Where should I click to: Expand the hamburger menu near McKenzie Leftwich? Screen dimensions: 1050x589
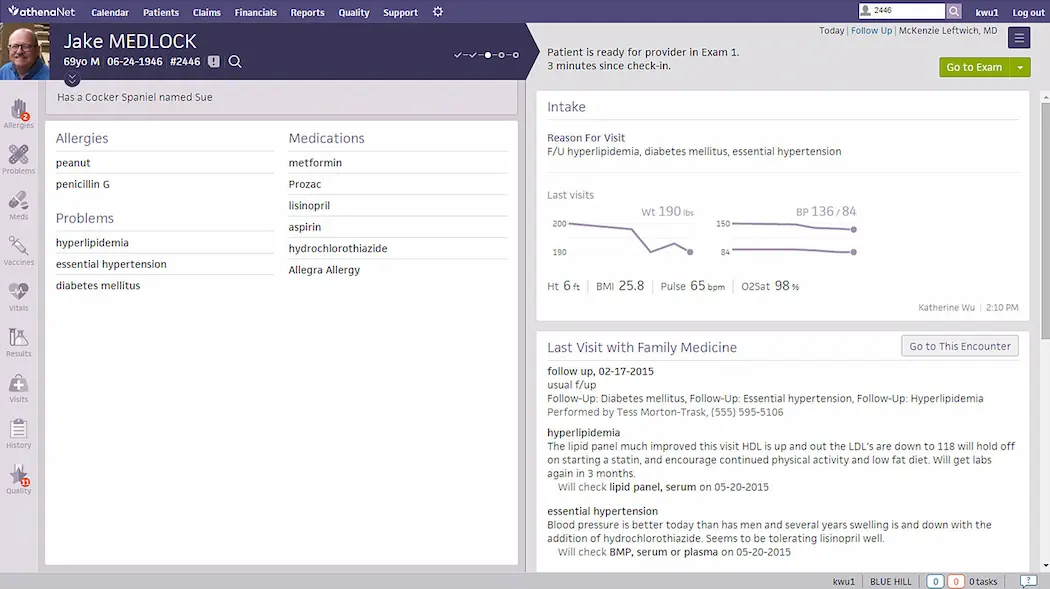(x=1018, y=37)
